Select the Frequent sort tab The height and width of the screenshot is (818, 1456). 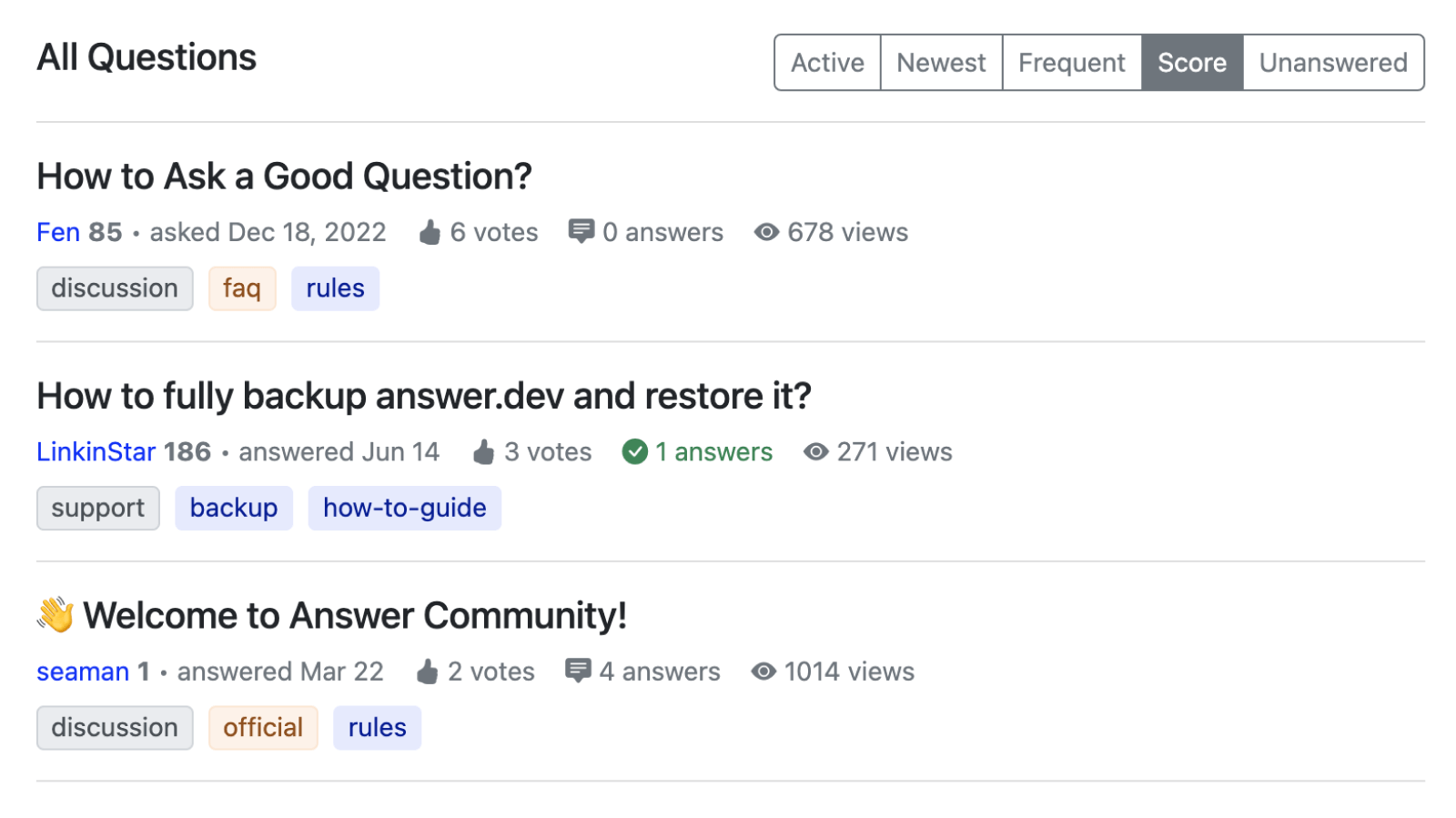1071,63
